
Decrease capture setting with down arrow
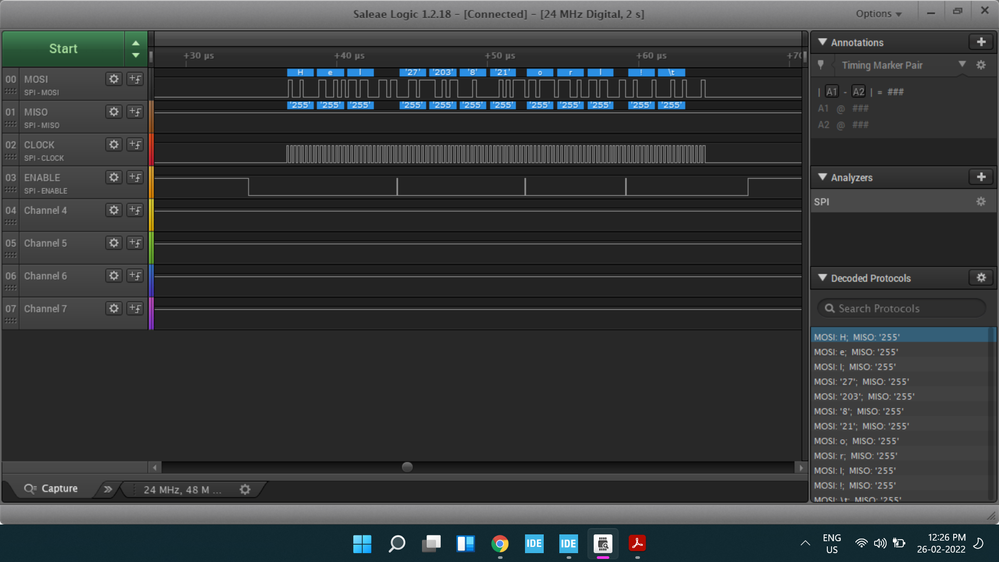(136, 55)
